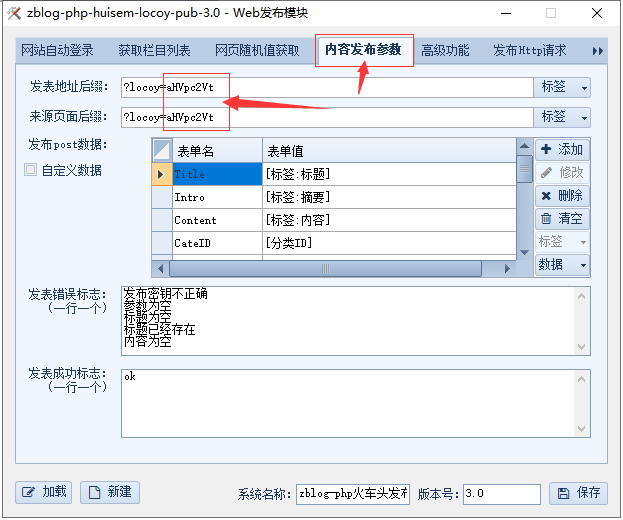Click tab overflow double-arrow icon
Screen dimensions: 623x520
tap(598, 51)
